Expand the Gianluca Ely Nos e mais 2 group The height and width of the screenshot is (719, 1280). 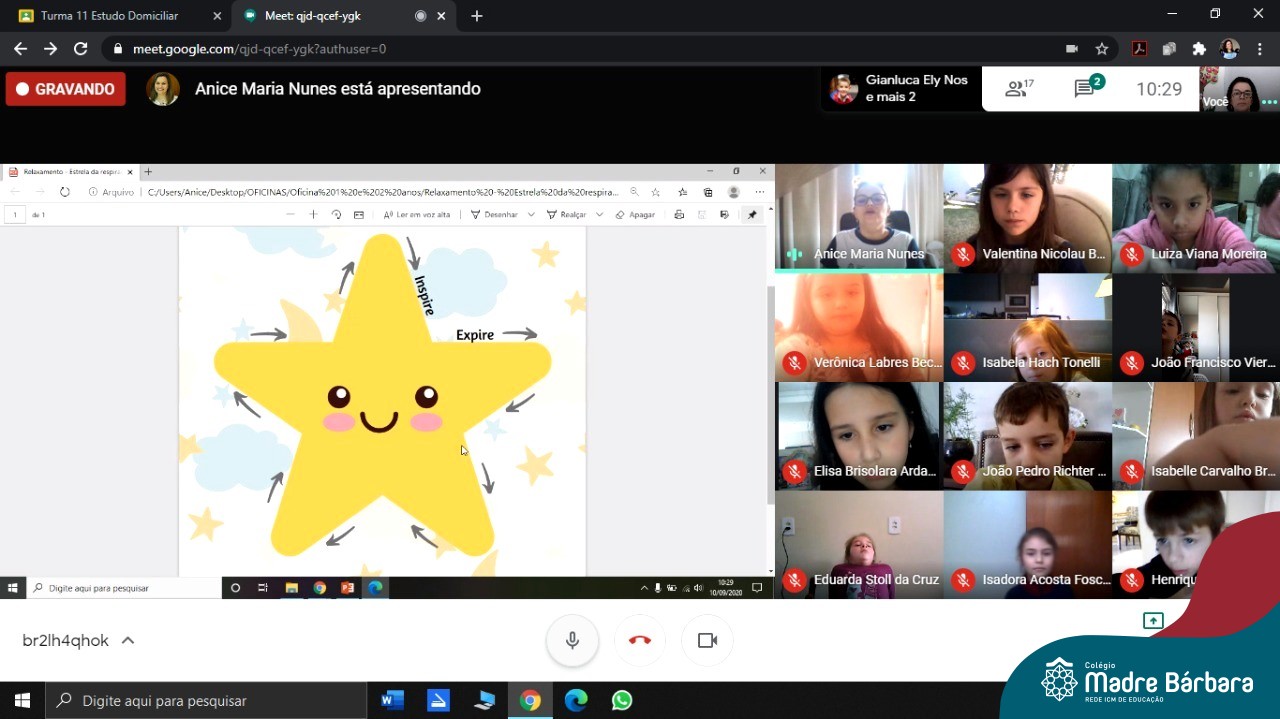click(899, 89)
